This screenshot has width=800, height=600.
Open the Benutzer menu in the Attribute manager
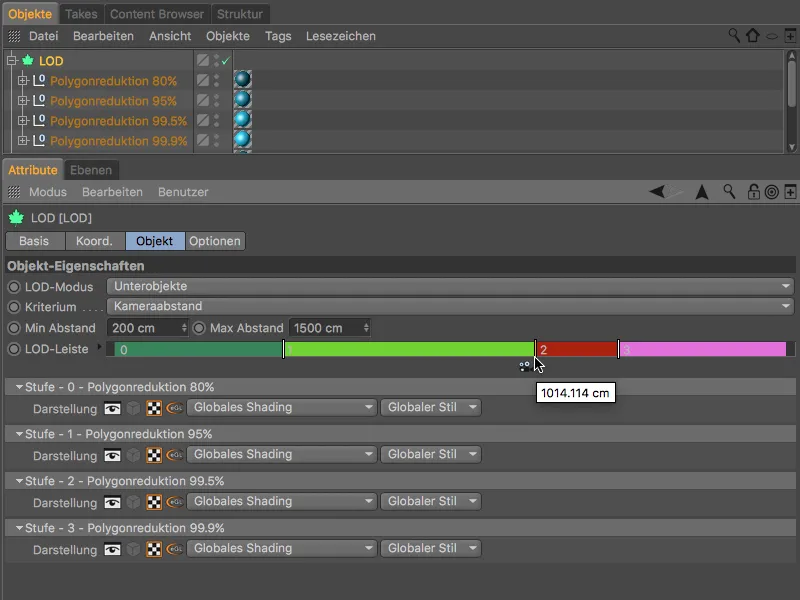click(x=183, y=192)
